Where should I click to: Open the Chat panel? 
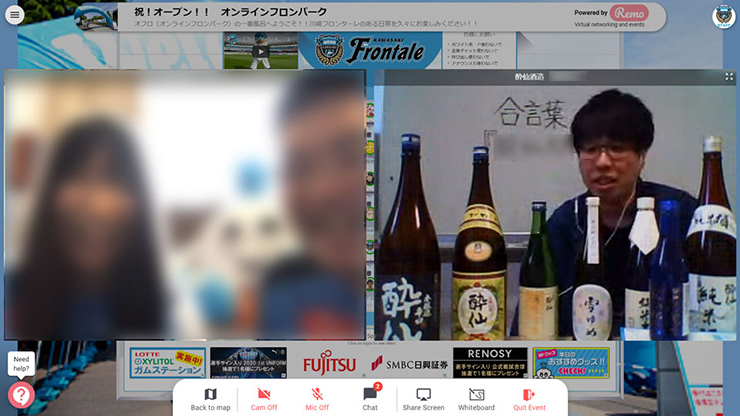point(370,399)
